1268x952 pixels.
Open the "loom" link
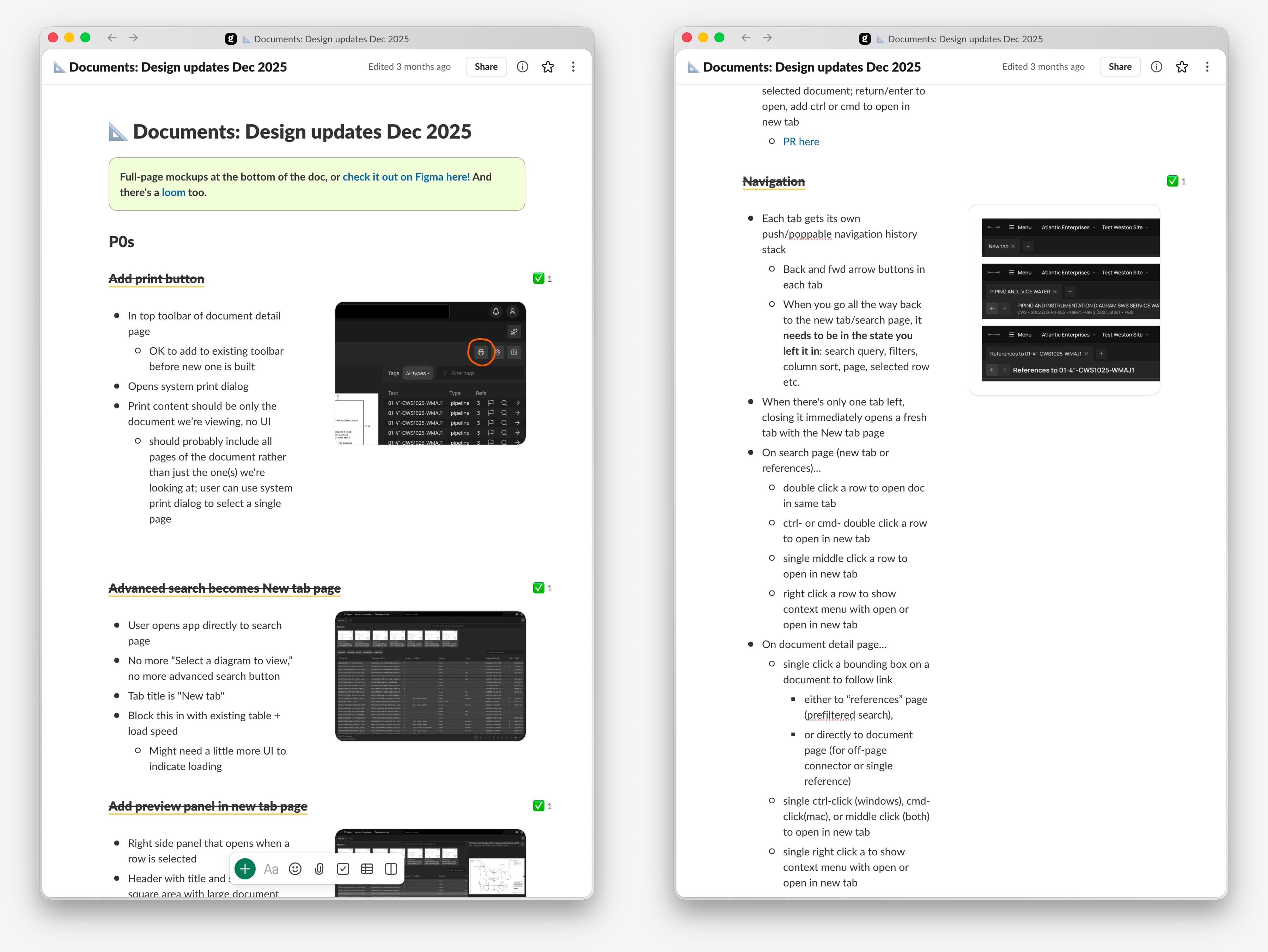173,192
